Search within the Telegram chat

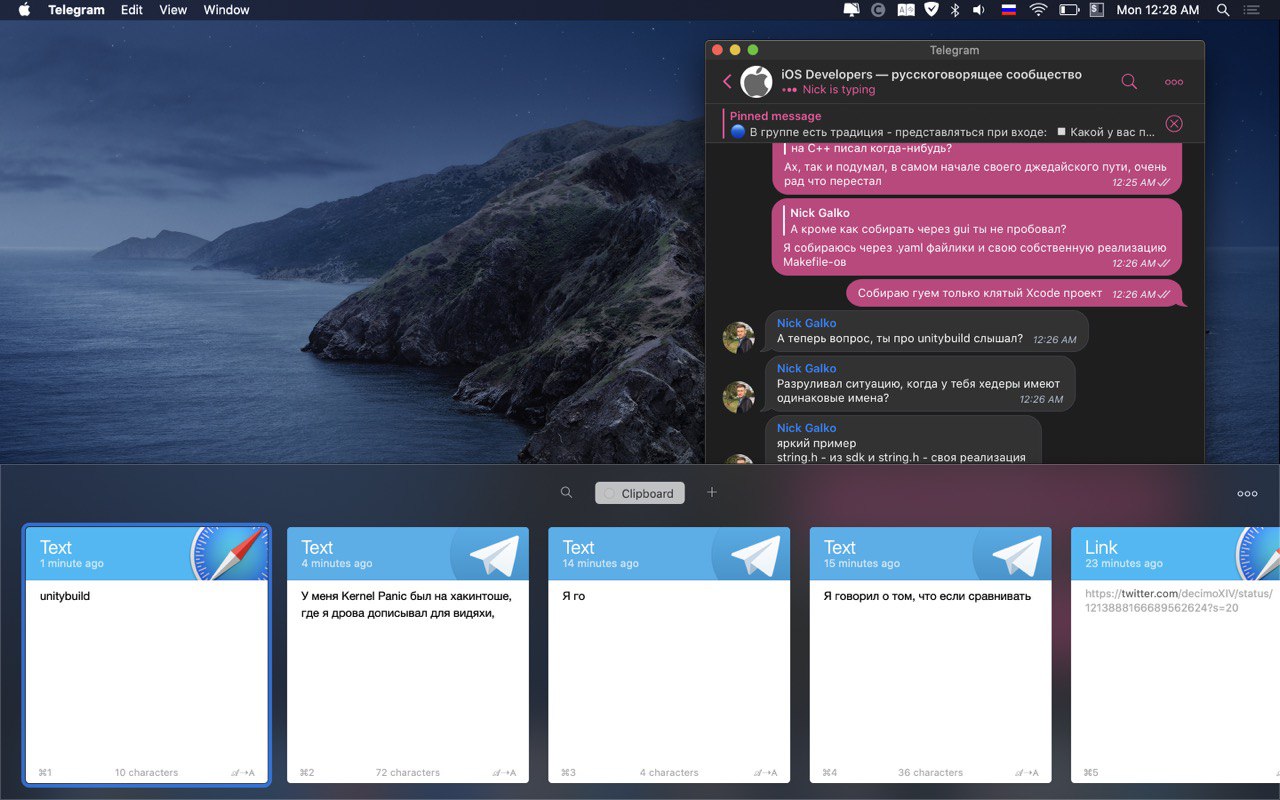coord(1129,82)
